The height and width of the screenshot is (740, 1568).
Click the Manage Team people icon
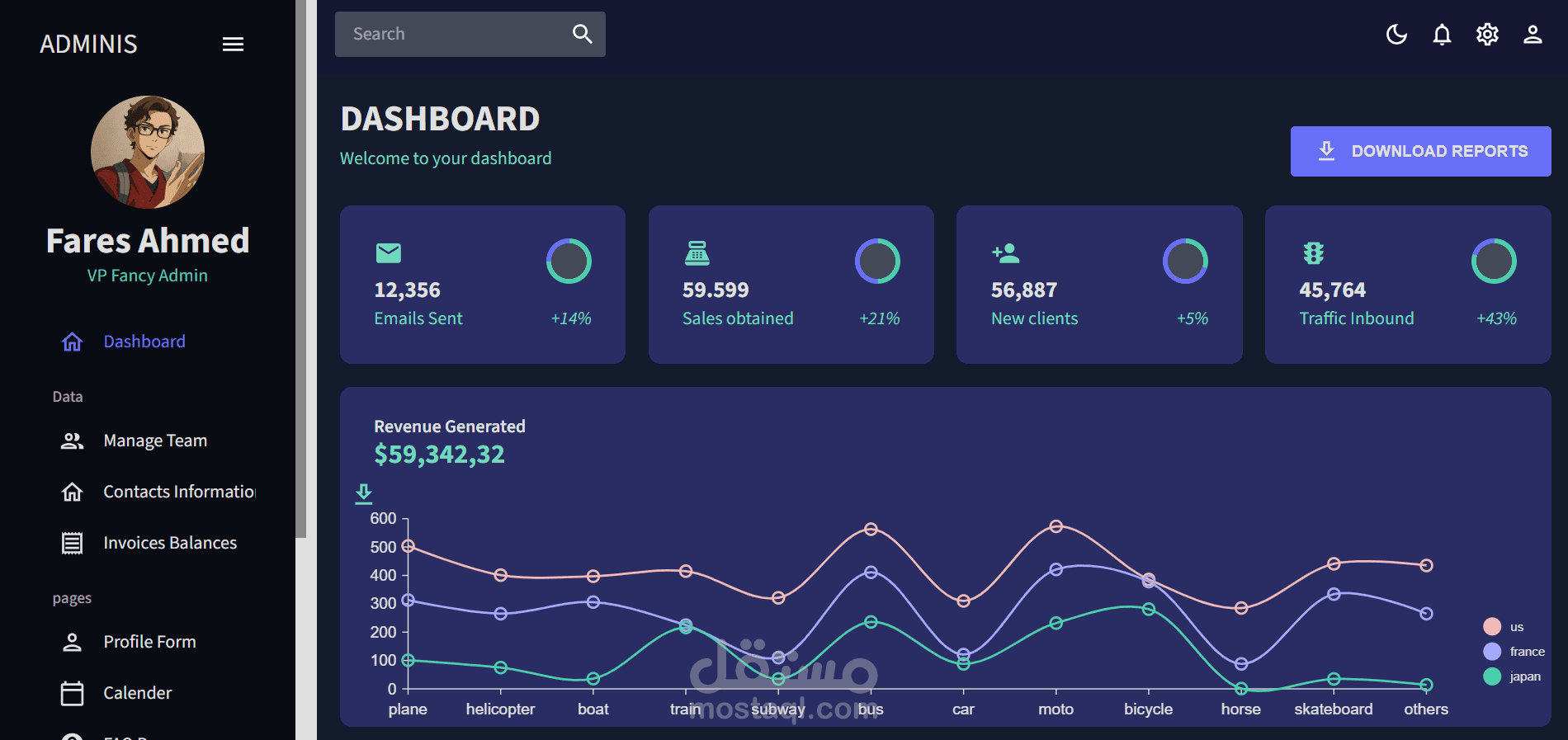click(x=73, y=441)
